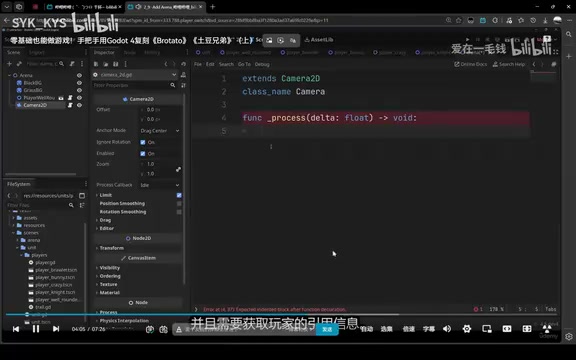
Task: Open scene instance icon on PlayerWellRou node
Action: (x=61, y=98)
